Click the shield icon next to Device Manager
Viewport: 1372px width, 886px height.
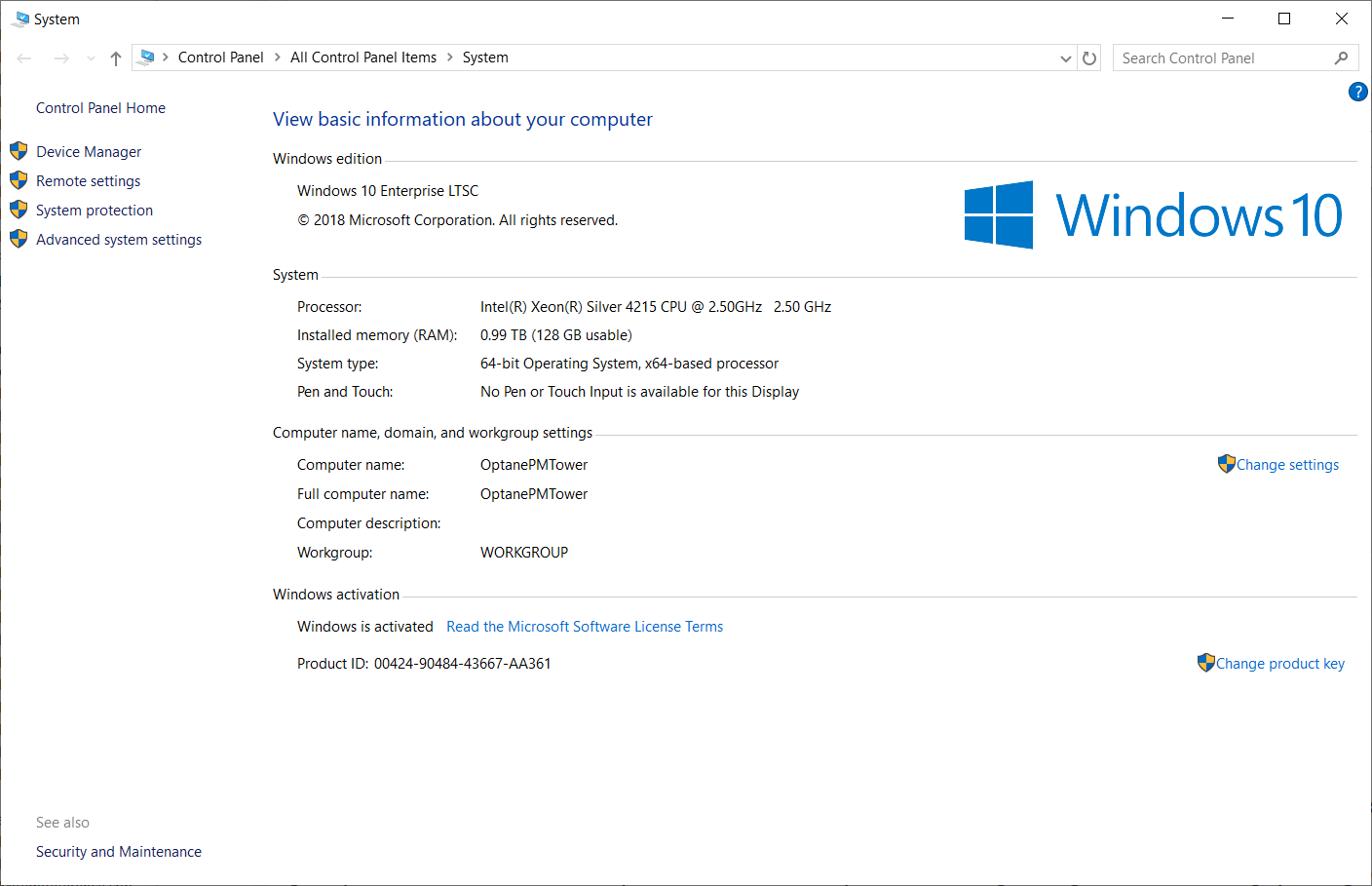[x=19, y=151]
